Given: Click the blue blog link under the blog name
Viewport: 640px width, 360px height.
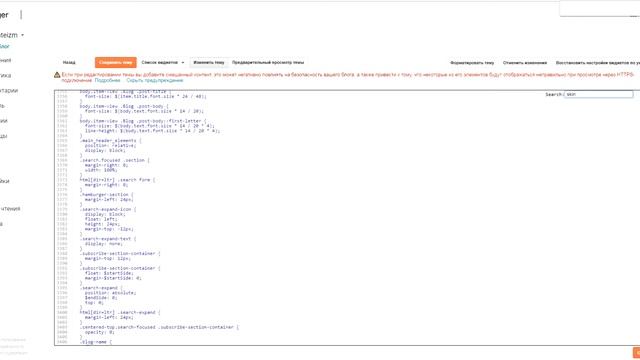Looking at the screenshot, I should coord(4,46).
